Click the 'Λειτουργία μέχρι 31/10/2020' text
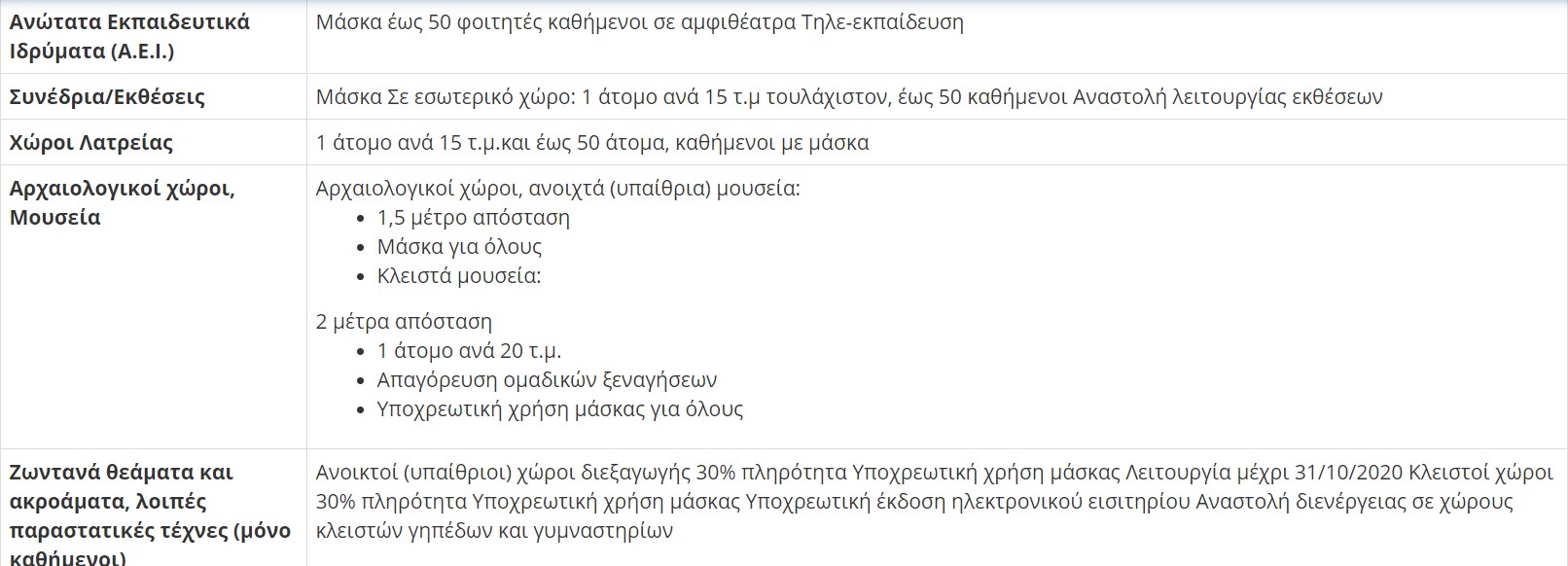Screen dimensions: 1568x566 pyautogui.click(x=1264, y=473)
